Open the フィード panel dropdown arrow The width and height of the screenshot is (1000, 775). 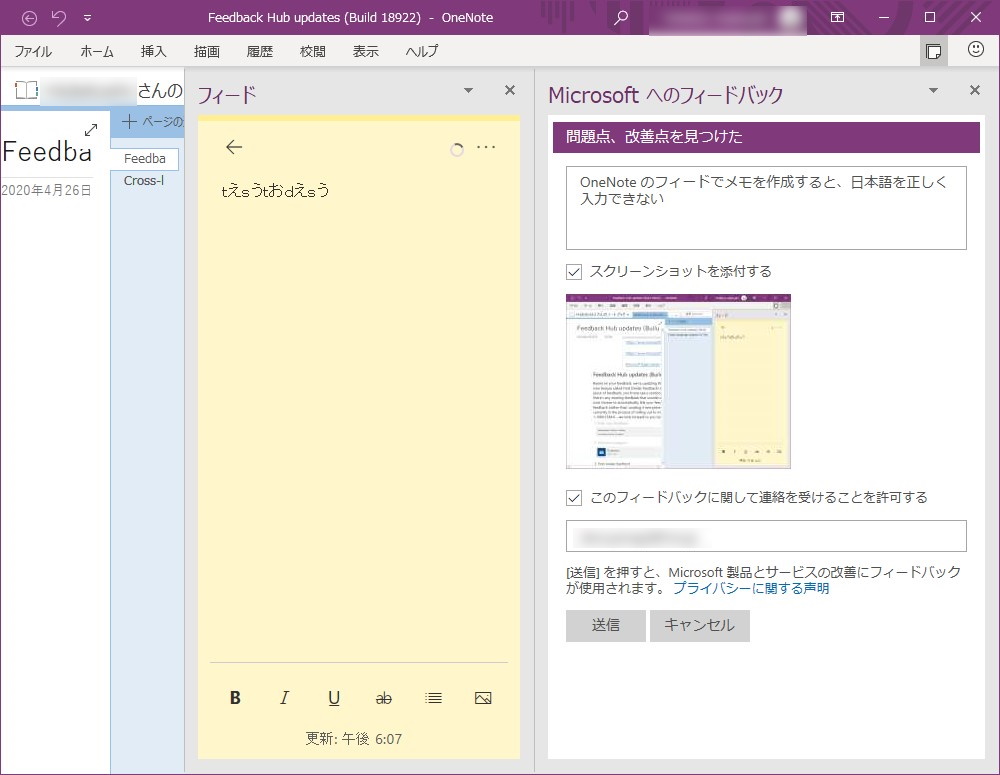pyautogui.click(x=468, y=90)
